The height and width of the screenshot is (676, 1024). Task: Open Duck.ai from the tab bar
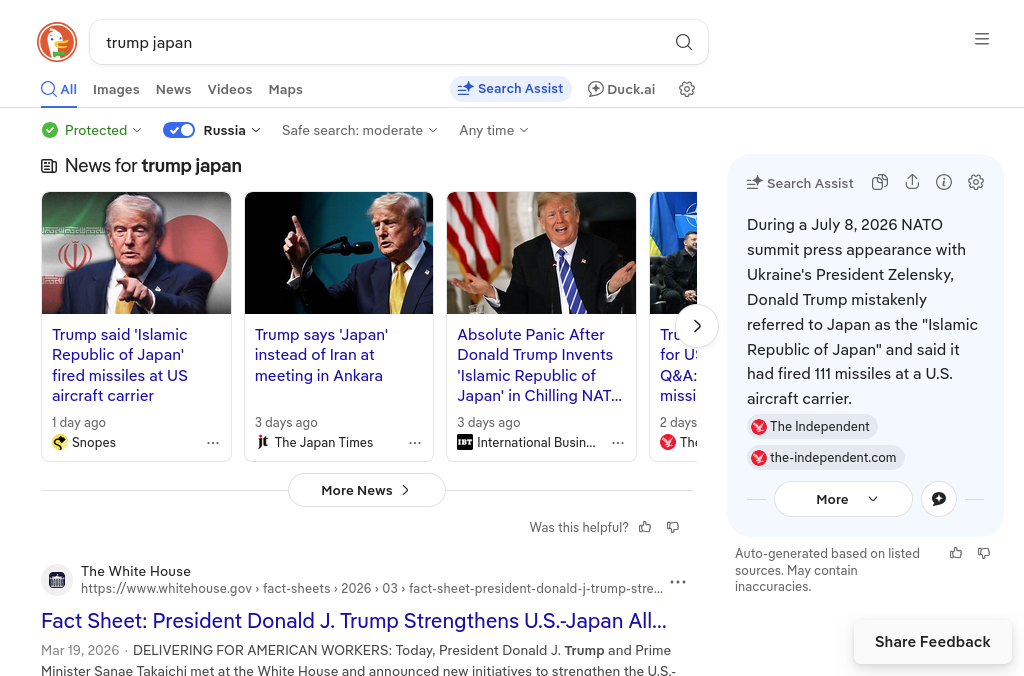pyautogui.click(x=621, y=89)
